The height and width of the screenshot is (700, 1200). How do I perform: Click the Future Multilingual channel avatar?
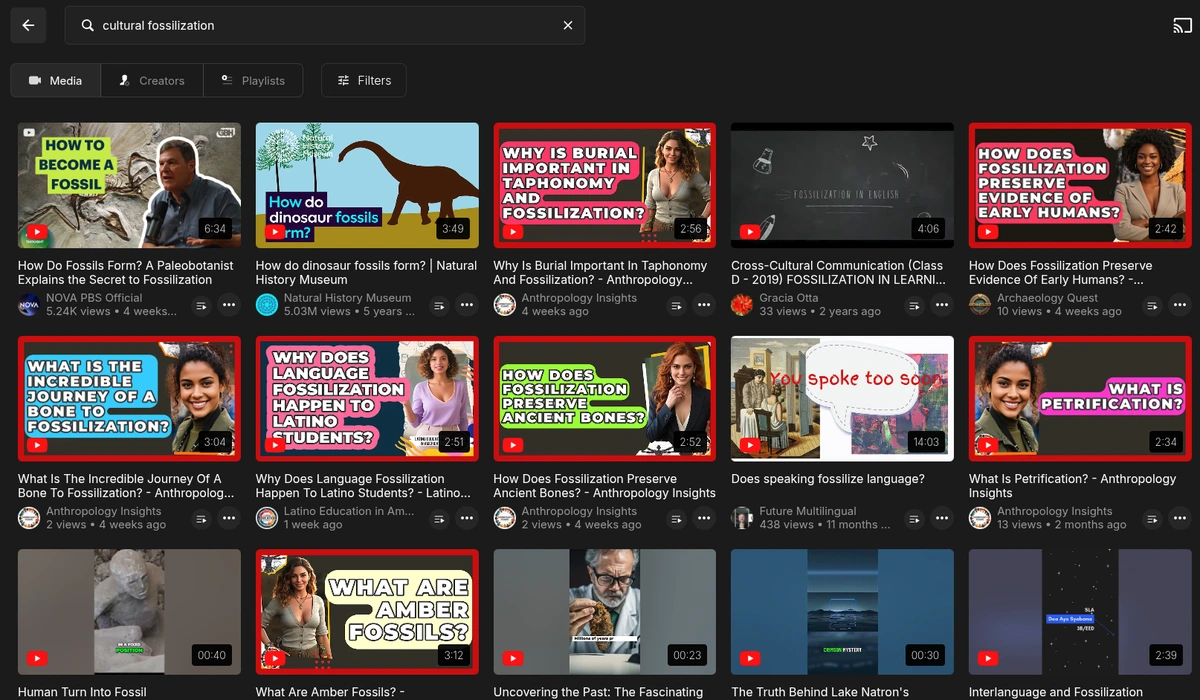(x=742, y=517)
